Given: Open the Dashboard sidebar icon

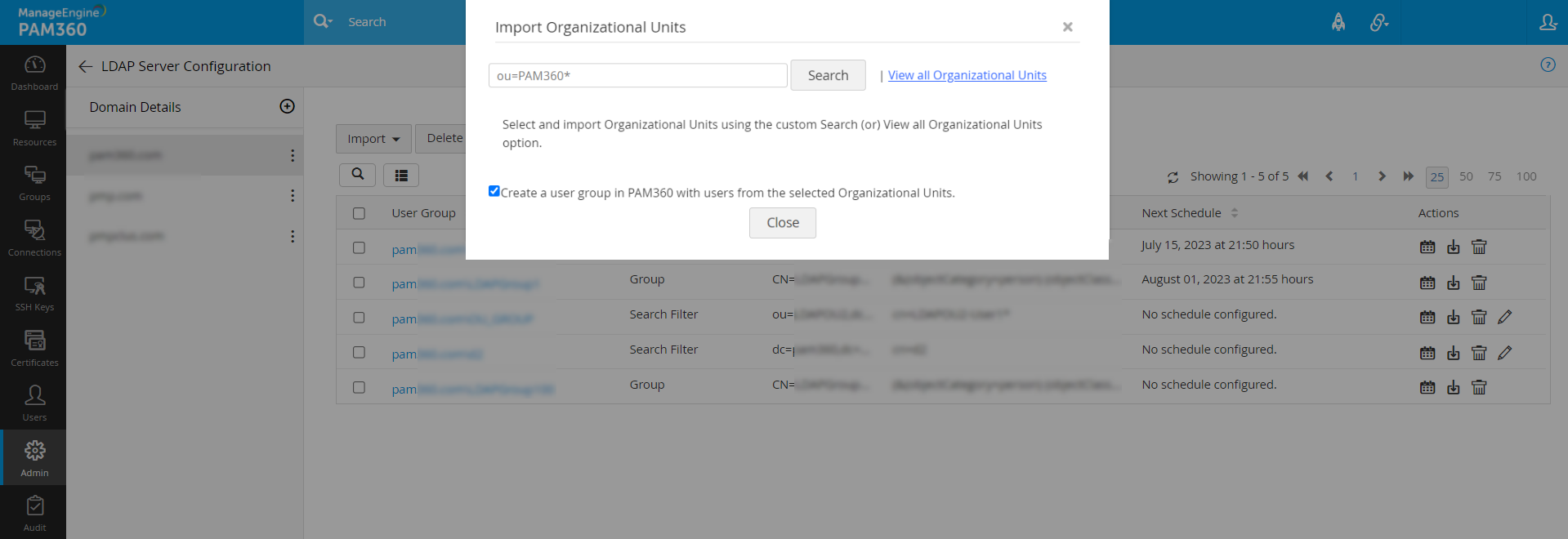Looking at the screenshot, I should 34,72.
